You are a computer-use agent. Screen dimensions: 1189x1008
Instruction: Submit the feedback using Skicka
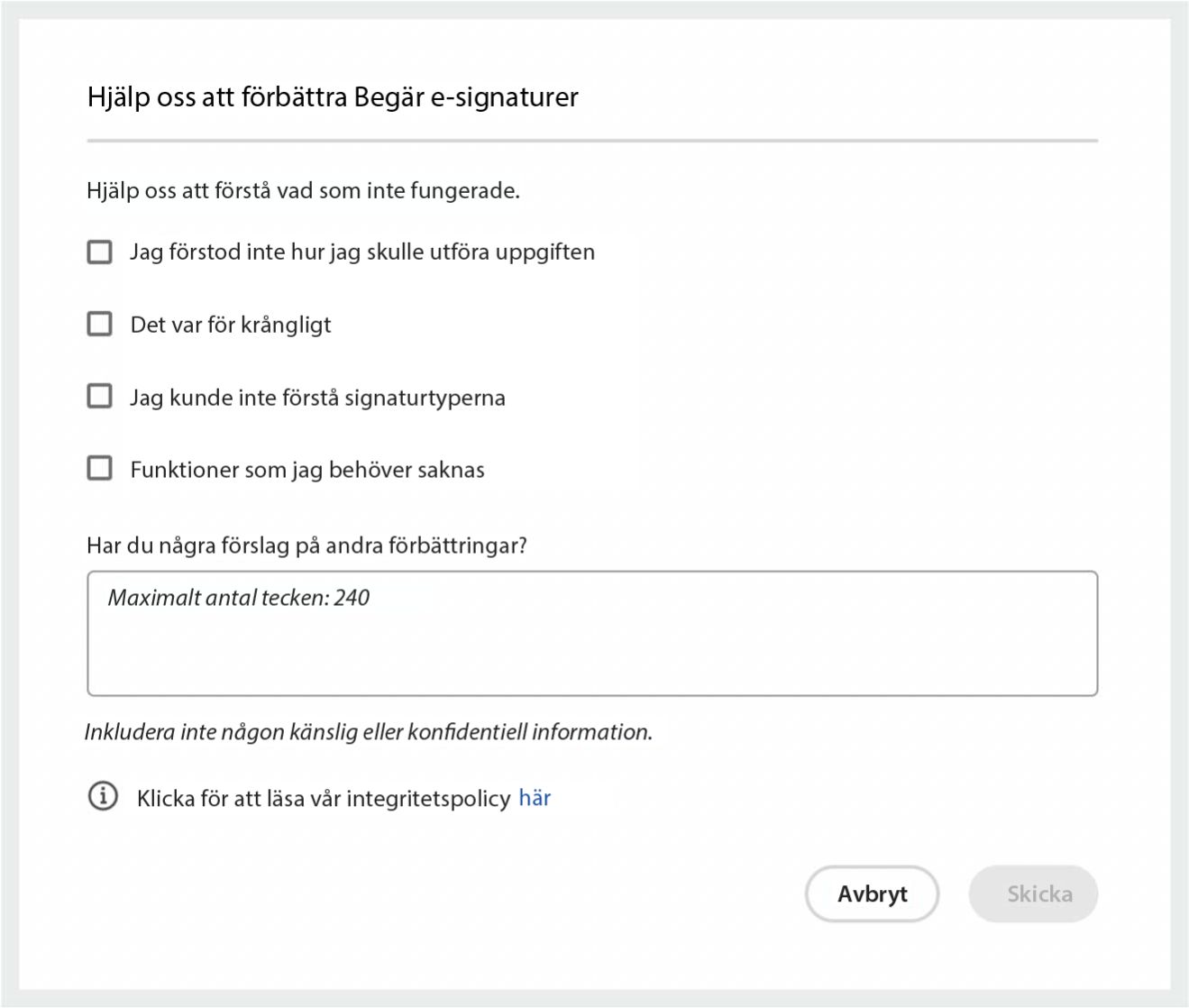[x=1033, y=893]
